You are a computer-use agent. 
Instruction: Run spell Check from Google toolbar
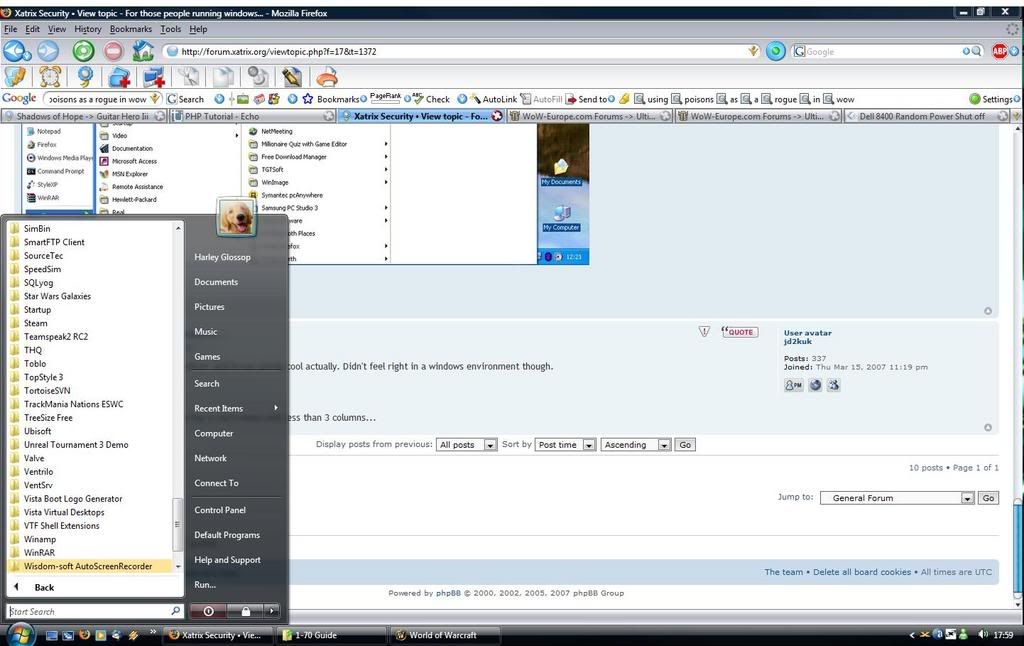[x=430, y=99]
